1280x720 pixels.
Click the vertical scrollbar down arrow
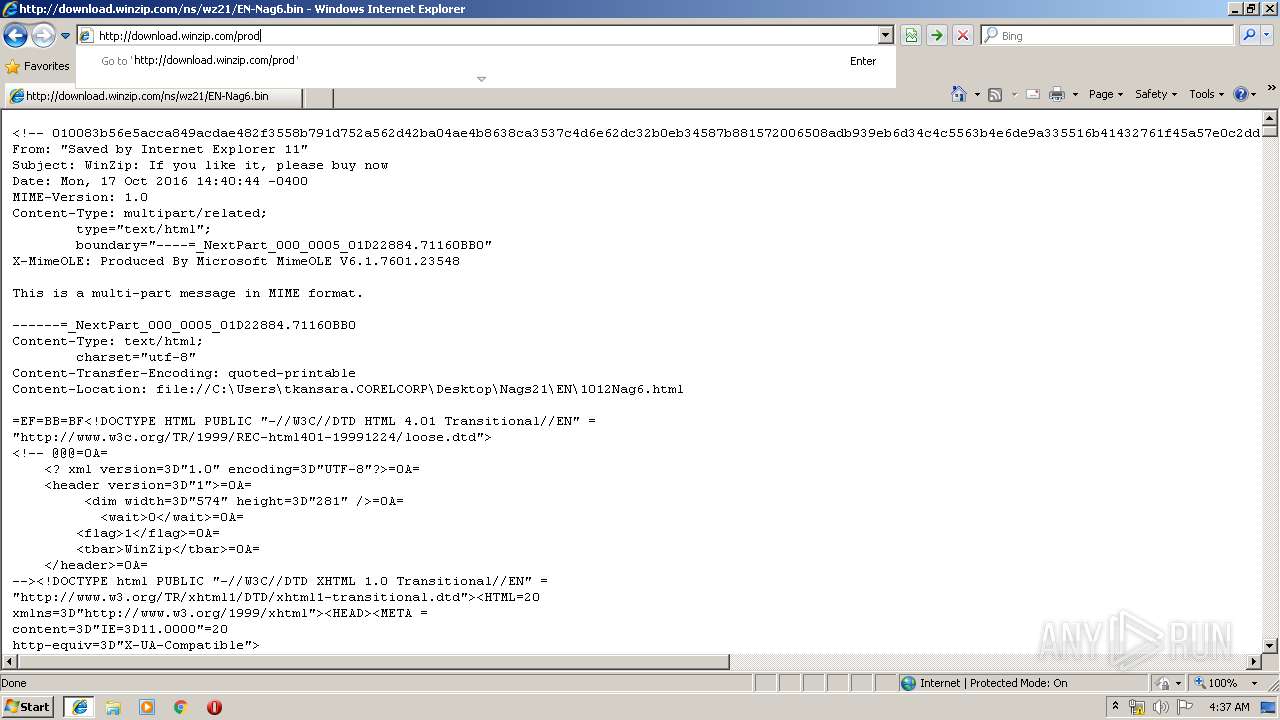(x=1270, y=645)
